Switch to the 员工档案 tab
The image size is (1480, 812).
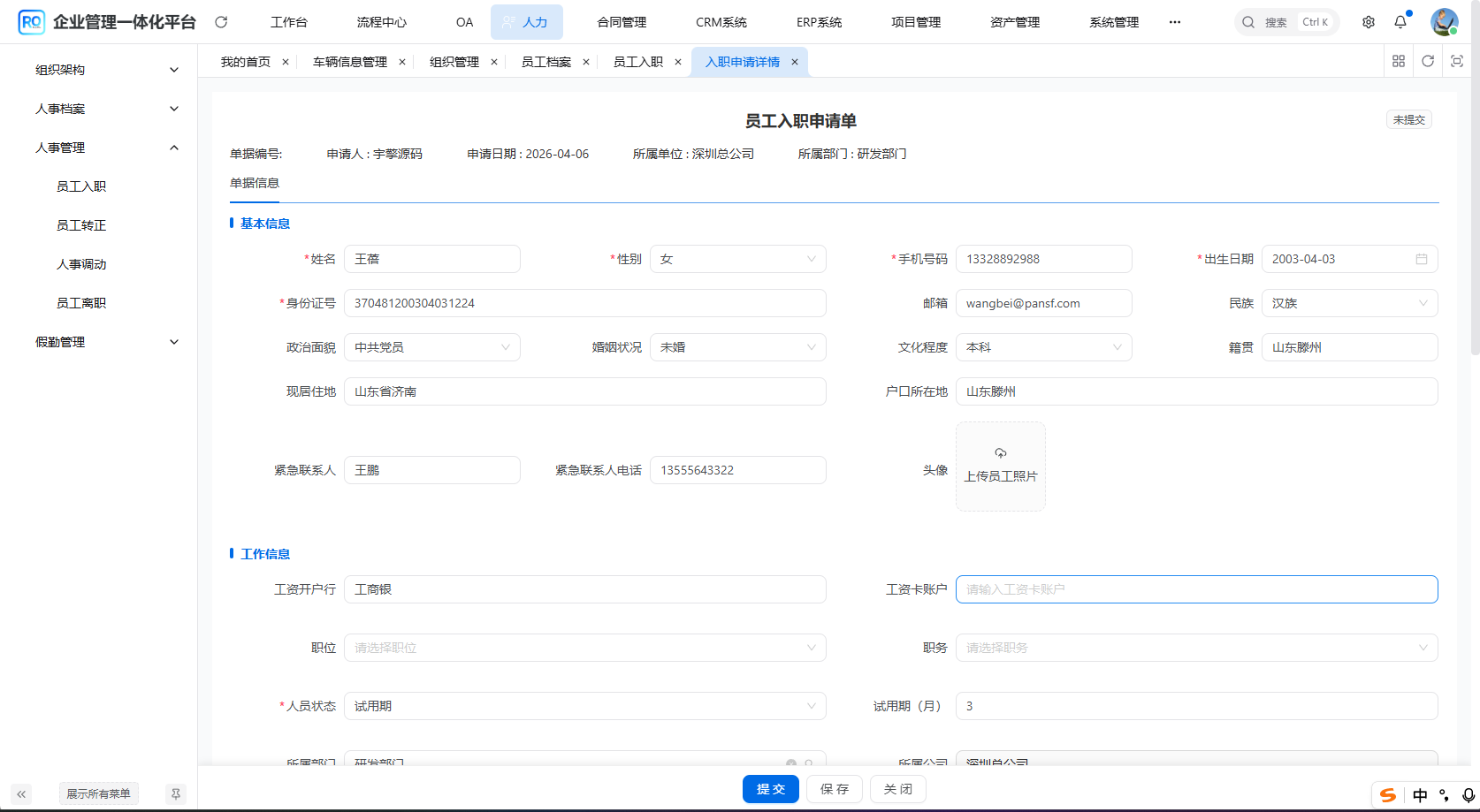(x=545, y=62)
